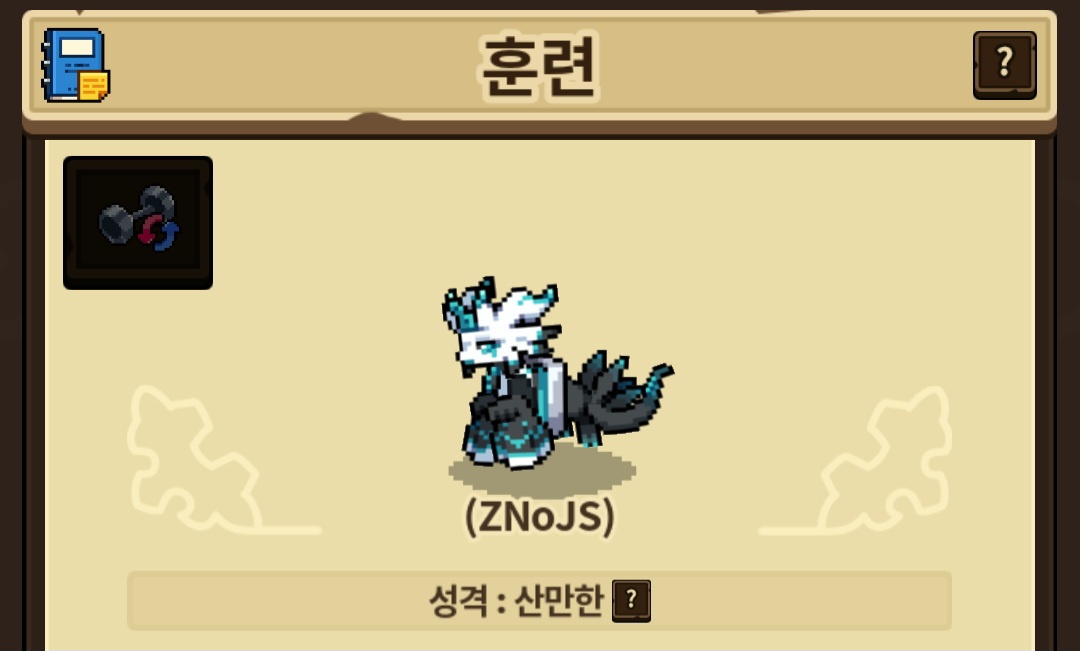Click the help question mark beside the 훈련 title
This screenshot has width=1080, height=651.
(x=1004, y=65)
